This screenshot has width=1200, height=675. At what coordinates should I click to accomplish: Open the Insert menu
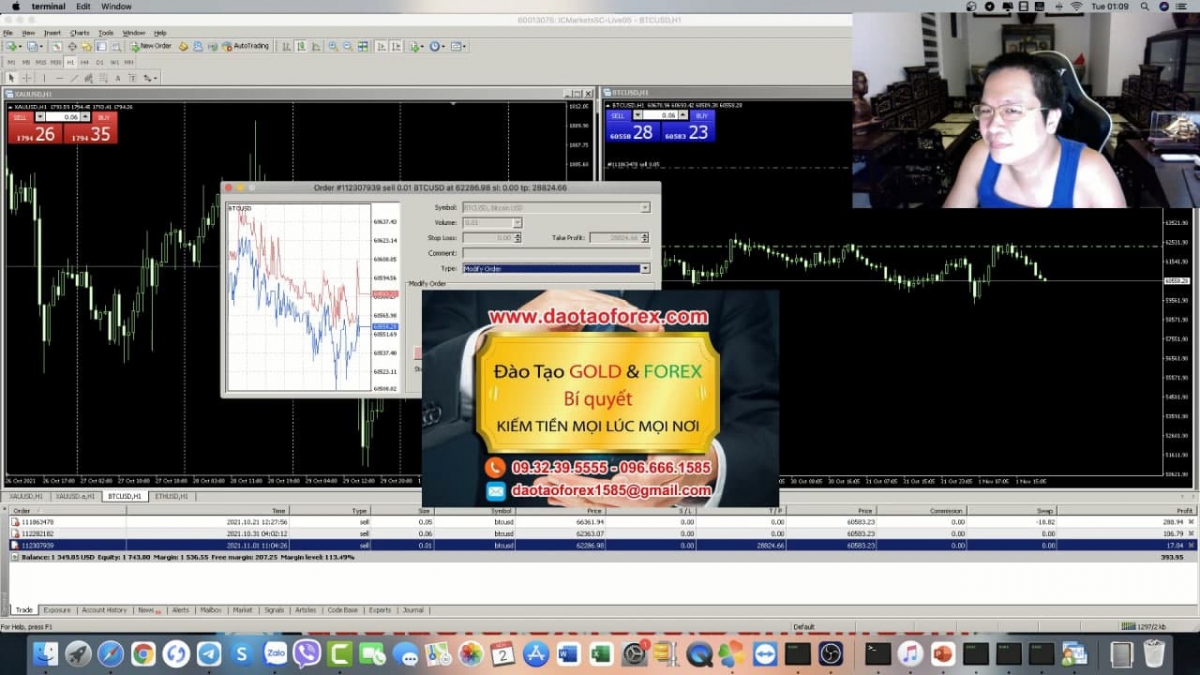pyautogui.click(x=52, y=33)
